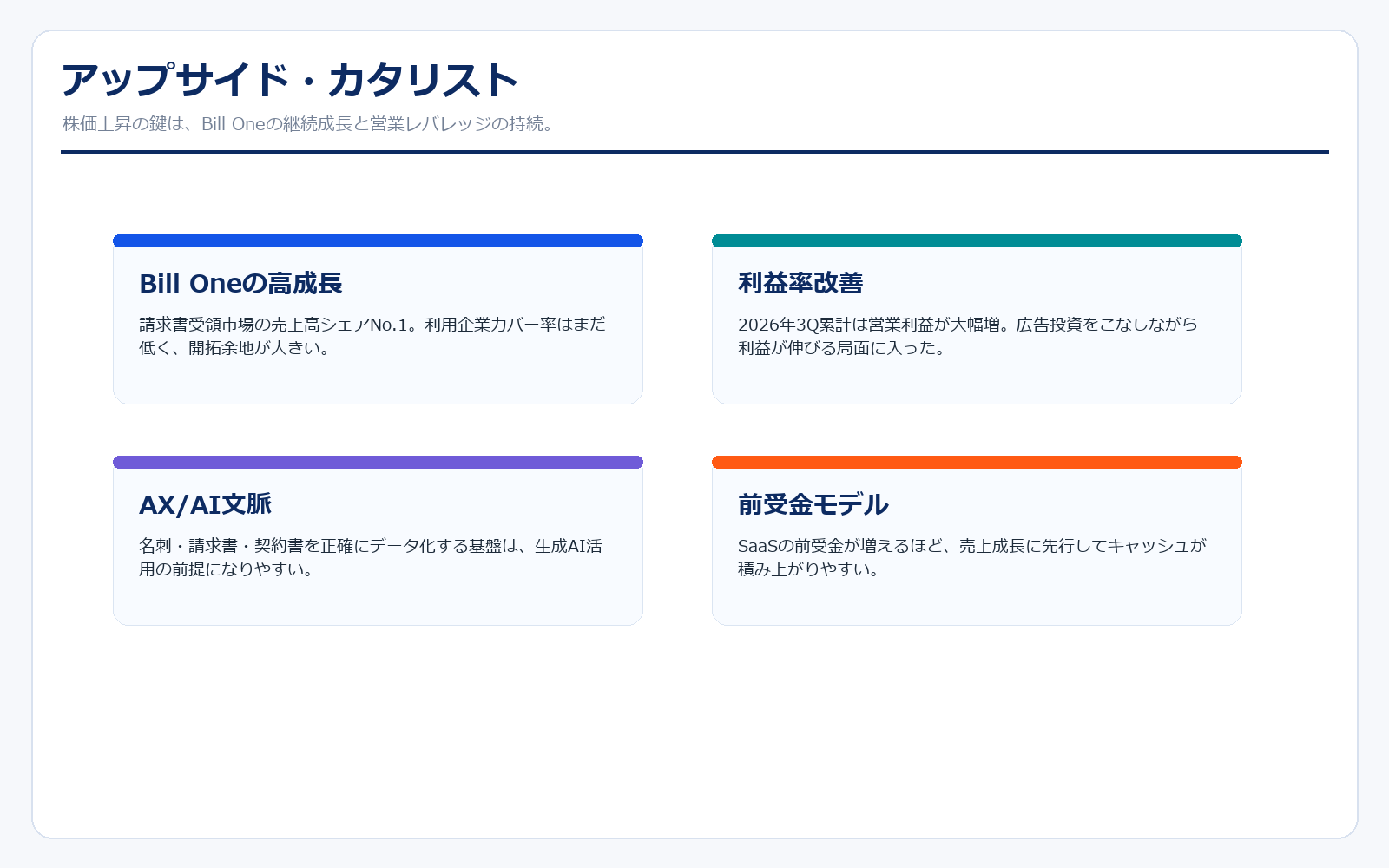
Task: Click the description starting SaaSの前受金が増えるほど
Action: pyautogui.click(x=972, y=557)
